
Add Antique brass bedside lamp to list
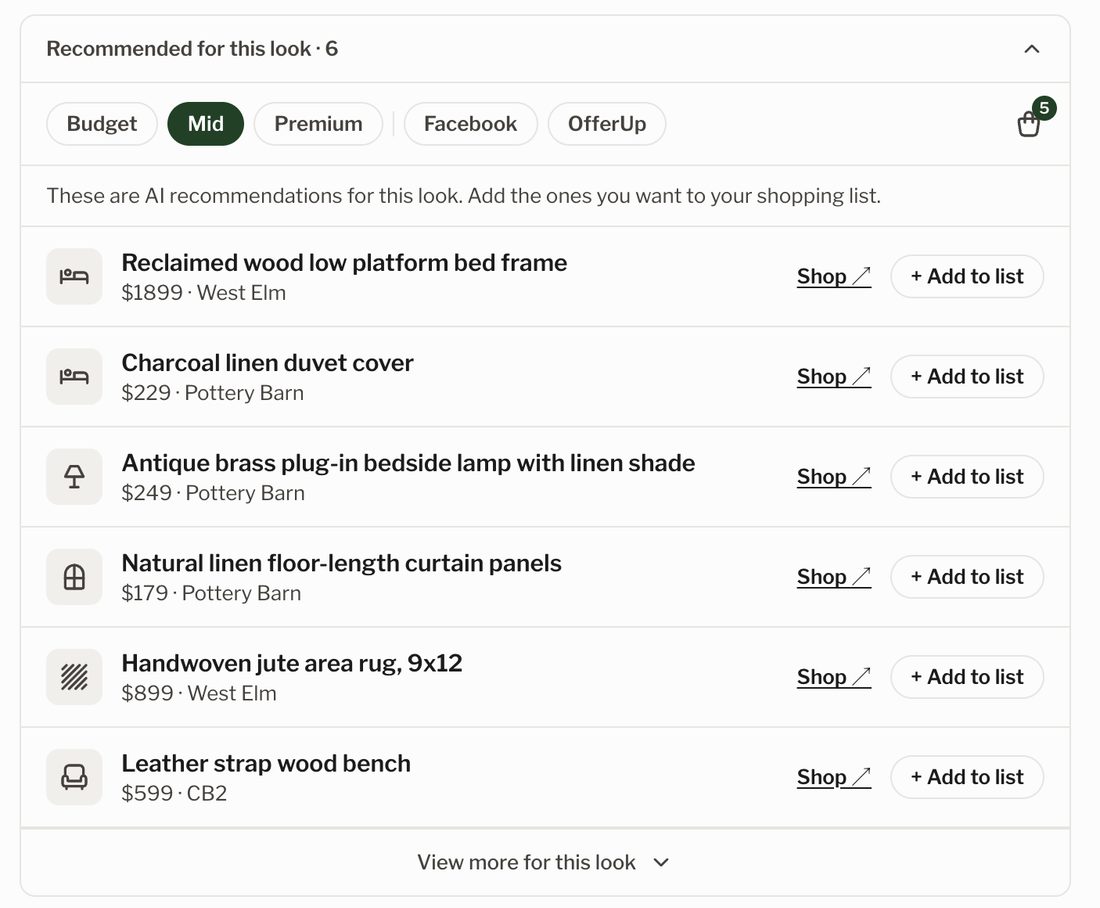[967, 477]
